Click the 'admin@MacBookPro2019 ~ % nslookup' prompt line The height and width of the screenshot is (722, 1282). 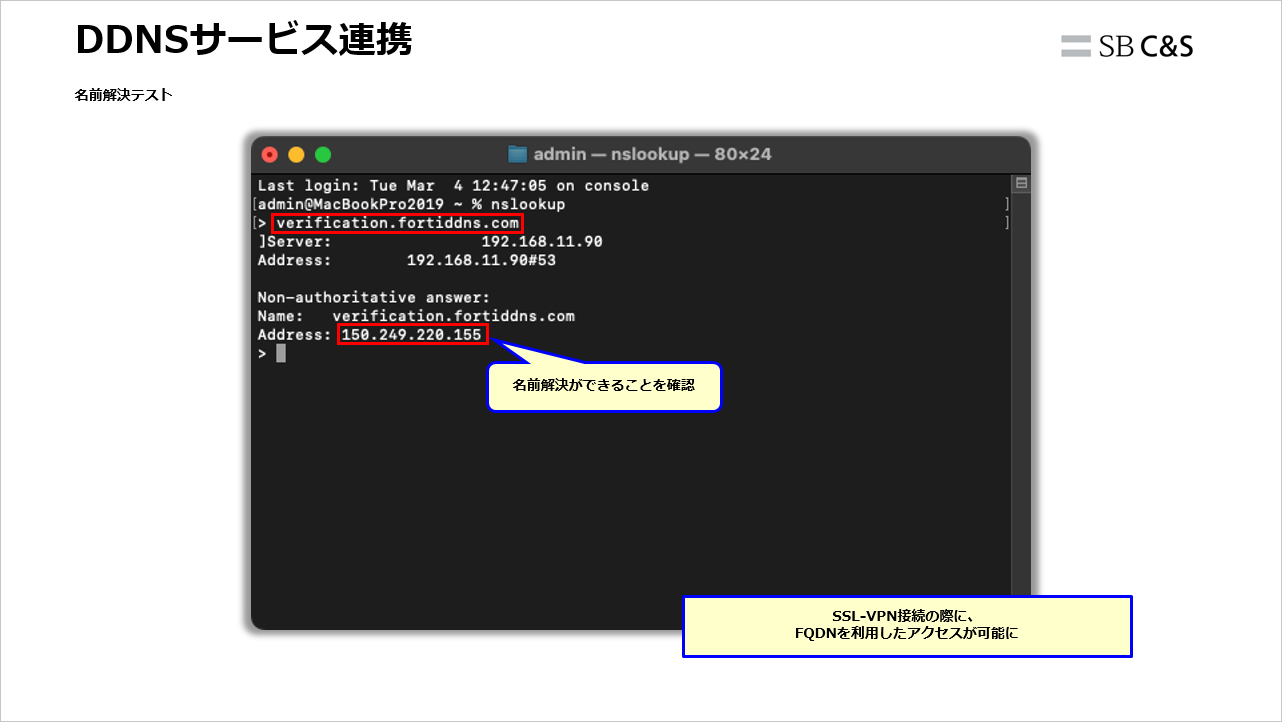(x=411, y=204)
